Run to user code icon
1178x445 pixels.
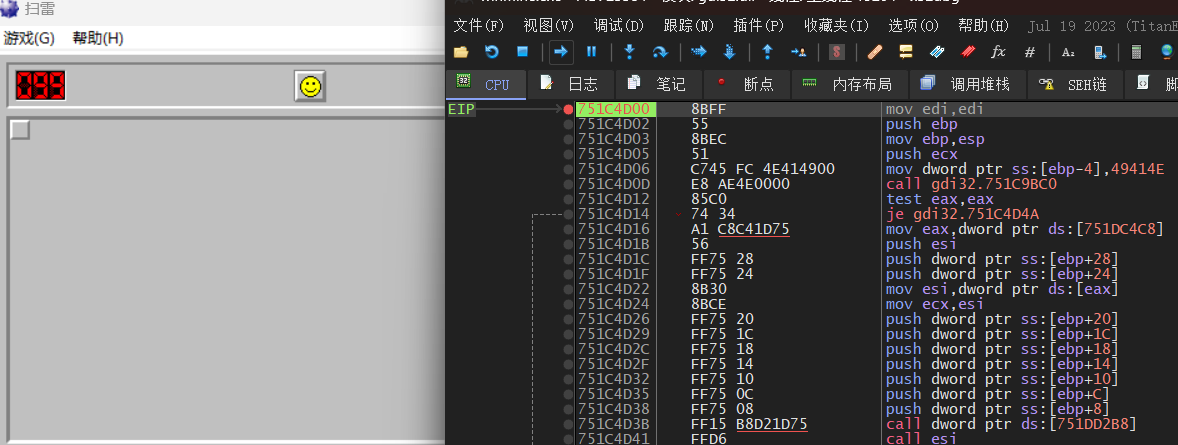pyautogui.click(x=798, y=52)
